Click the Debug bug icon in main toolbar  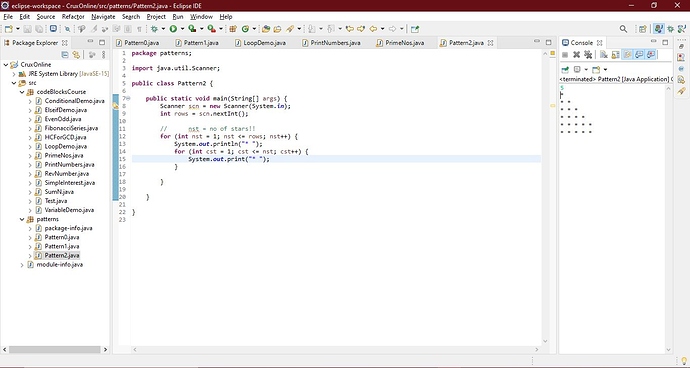pos(154,29)
